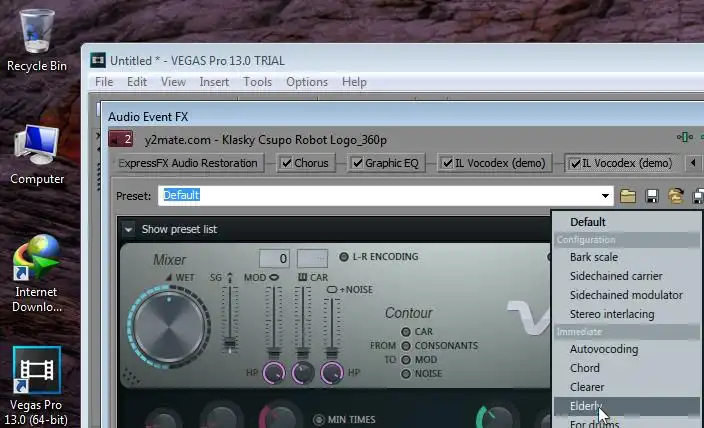This screenshot has height=428, width=704.
Task: Click the empty field next to 0
Action: pyautogui.click(x=312, y=259)
